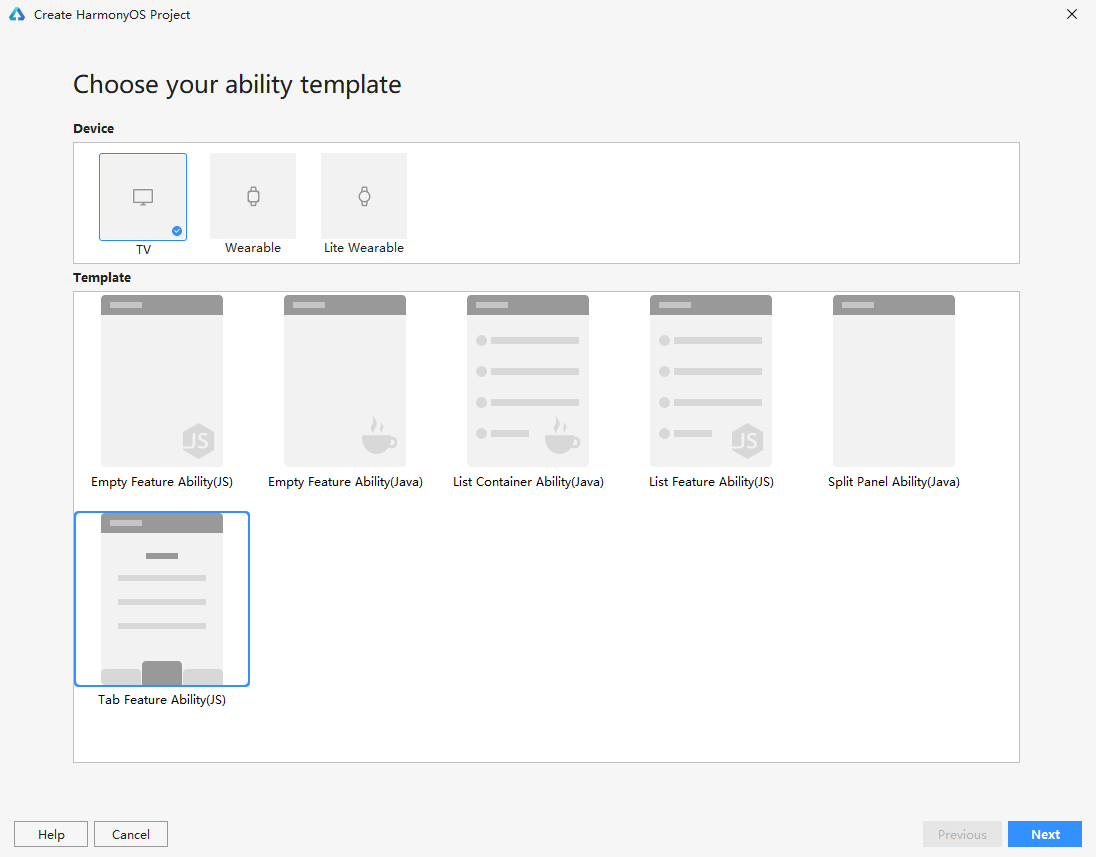Click the Help button

tap(51, 834)
